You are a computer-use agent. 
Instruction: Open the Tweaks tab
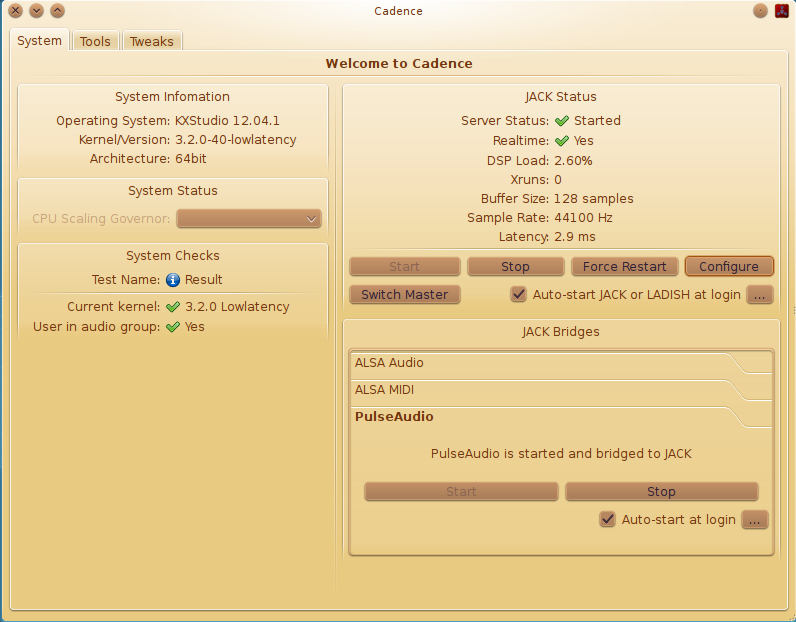click(152, 41)
